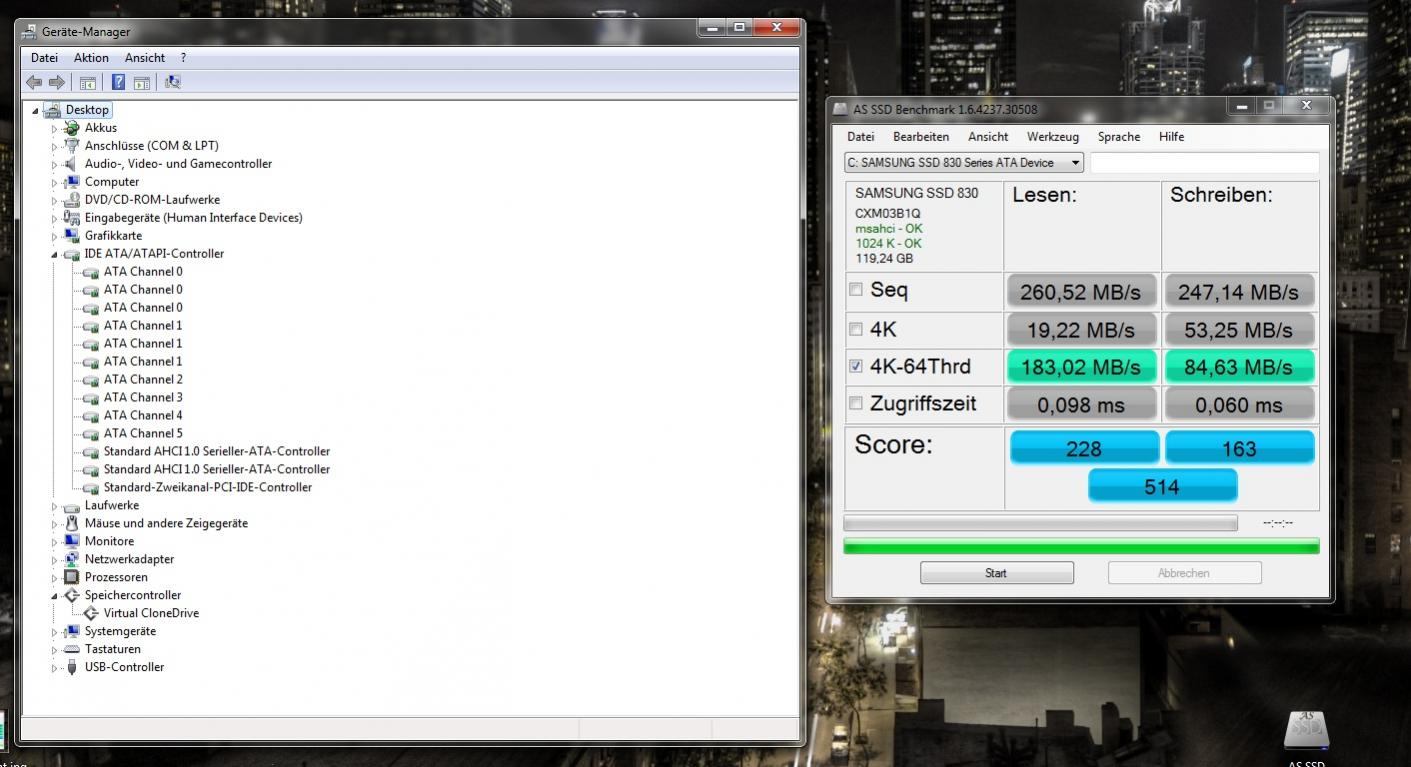
Task: Open the Werkzeug menu in AS SSD
Action: pos(1053,137)
